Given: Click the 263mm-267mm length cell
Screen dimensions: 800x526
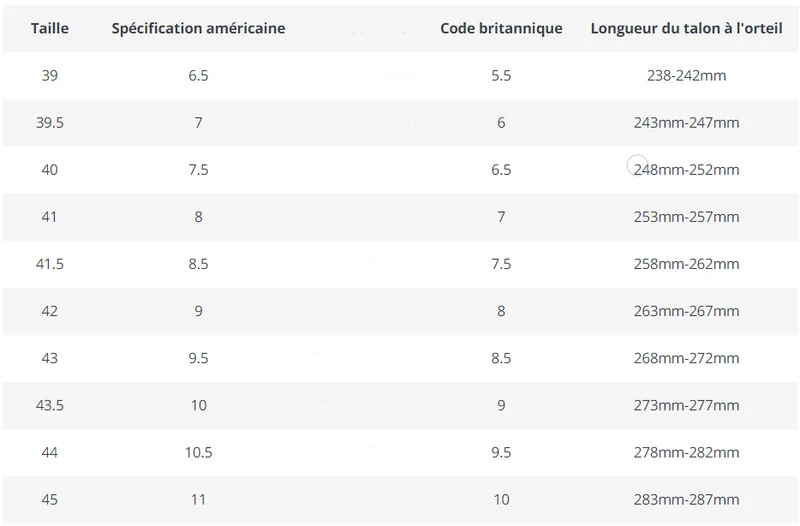Looking at the screenshot, I should click(x=686, y=311).
